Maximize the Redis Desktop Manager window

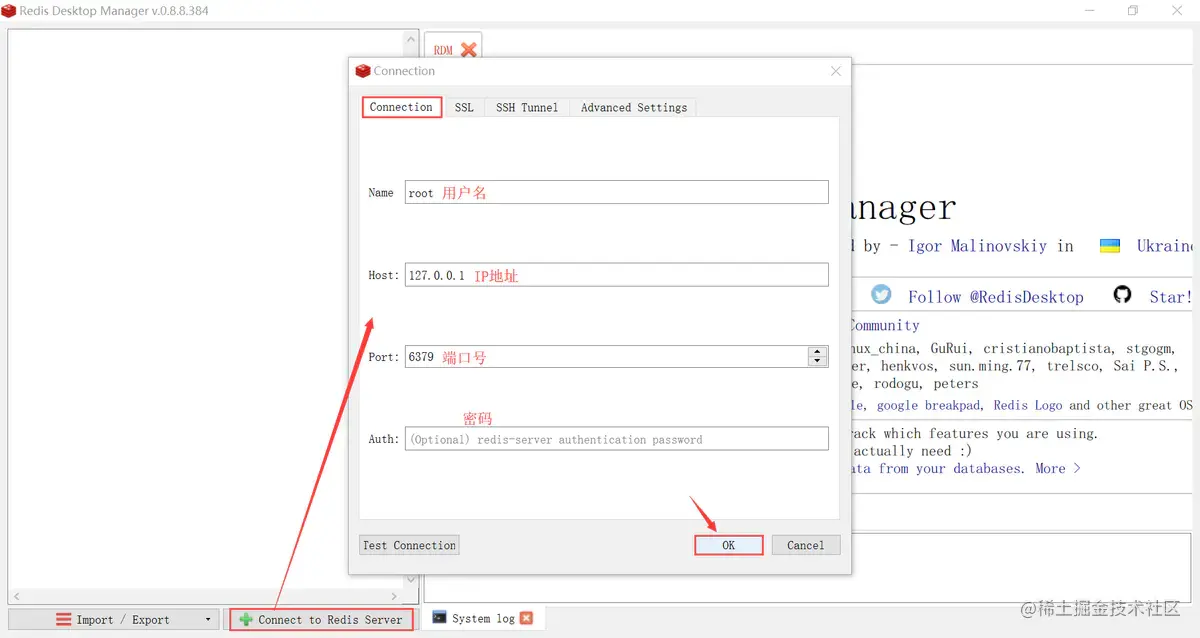[x=1133, y=11]
